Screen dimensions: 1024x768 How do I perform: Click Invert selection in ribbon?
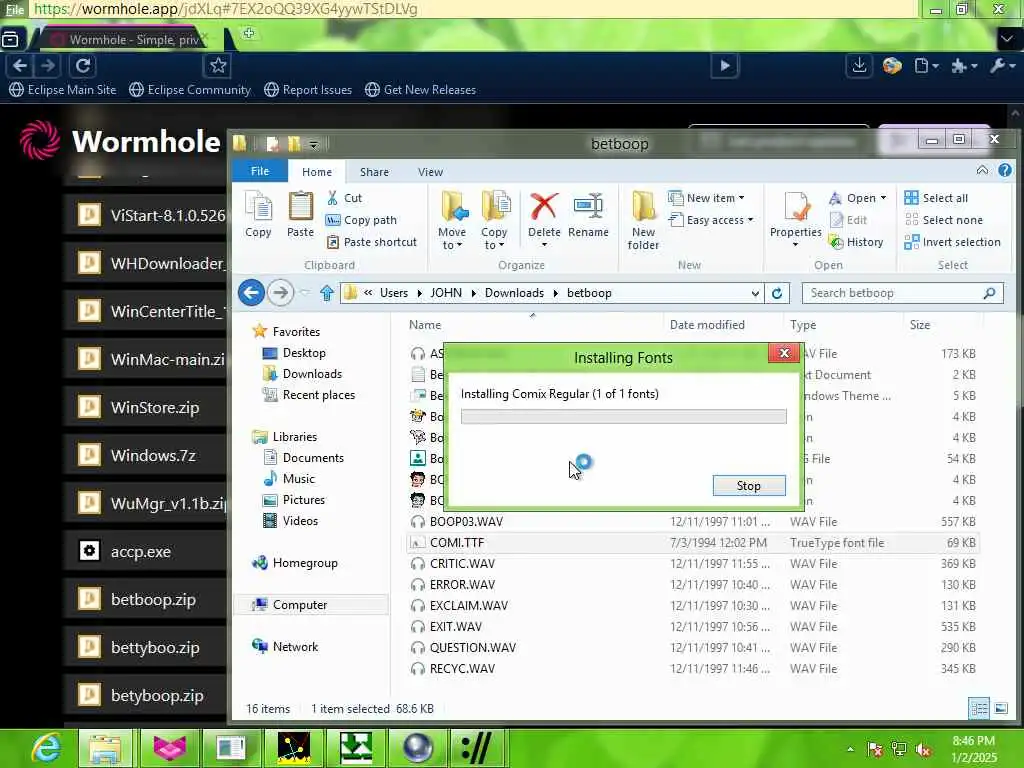[952, 242]
